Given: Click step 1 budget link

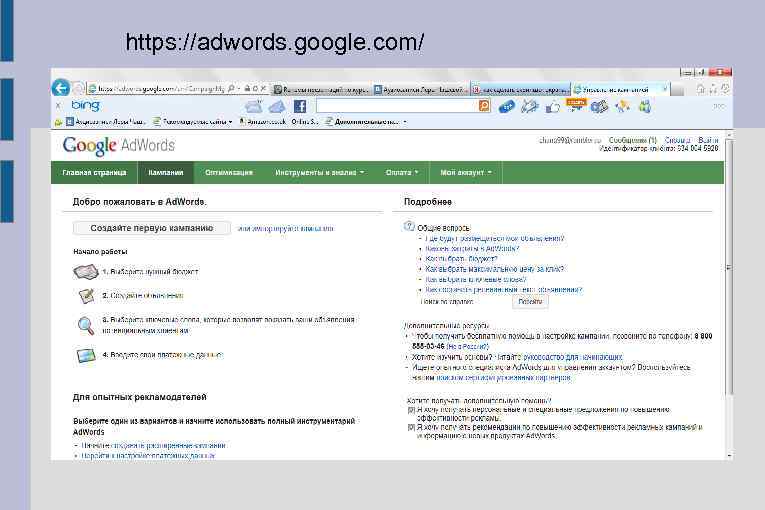Looking at the screenshot, I should 154,272.
